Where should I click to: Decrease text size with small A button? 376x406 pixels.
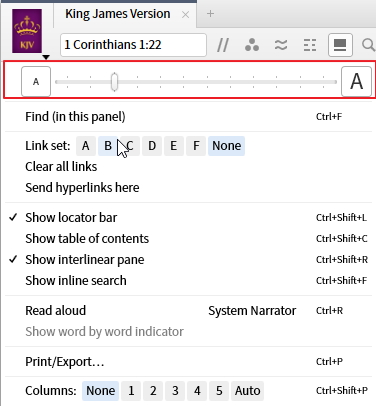point(36,82)
